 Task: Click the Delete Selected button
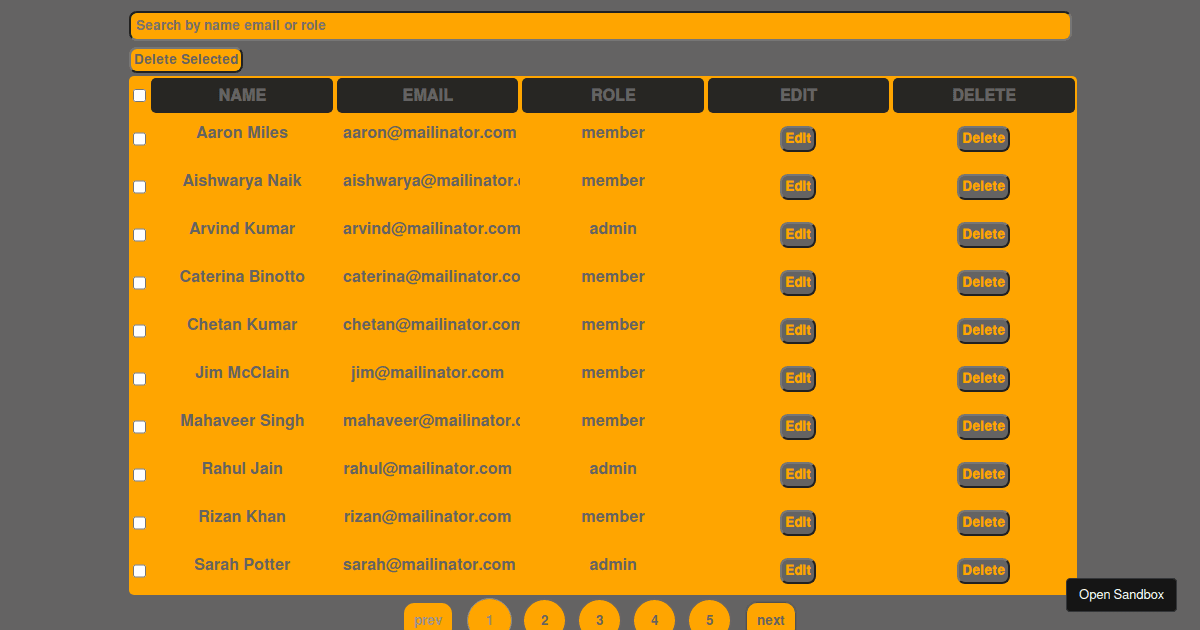pos(185,59)
